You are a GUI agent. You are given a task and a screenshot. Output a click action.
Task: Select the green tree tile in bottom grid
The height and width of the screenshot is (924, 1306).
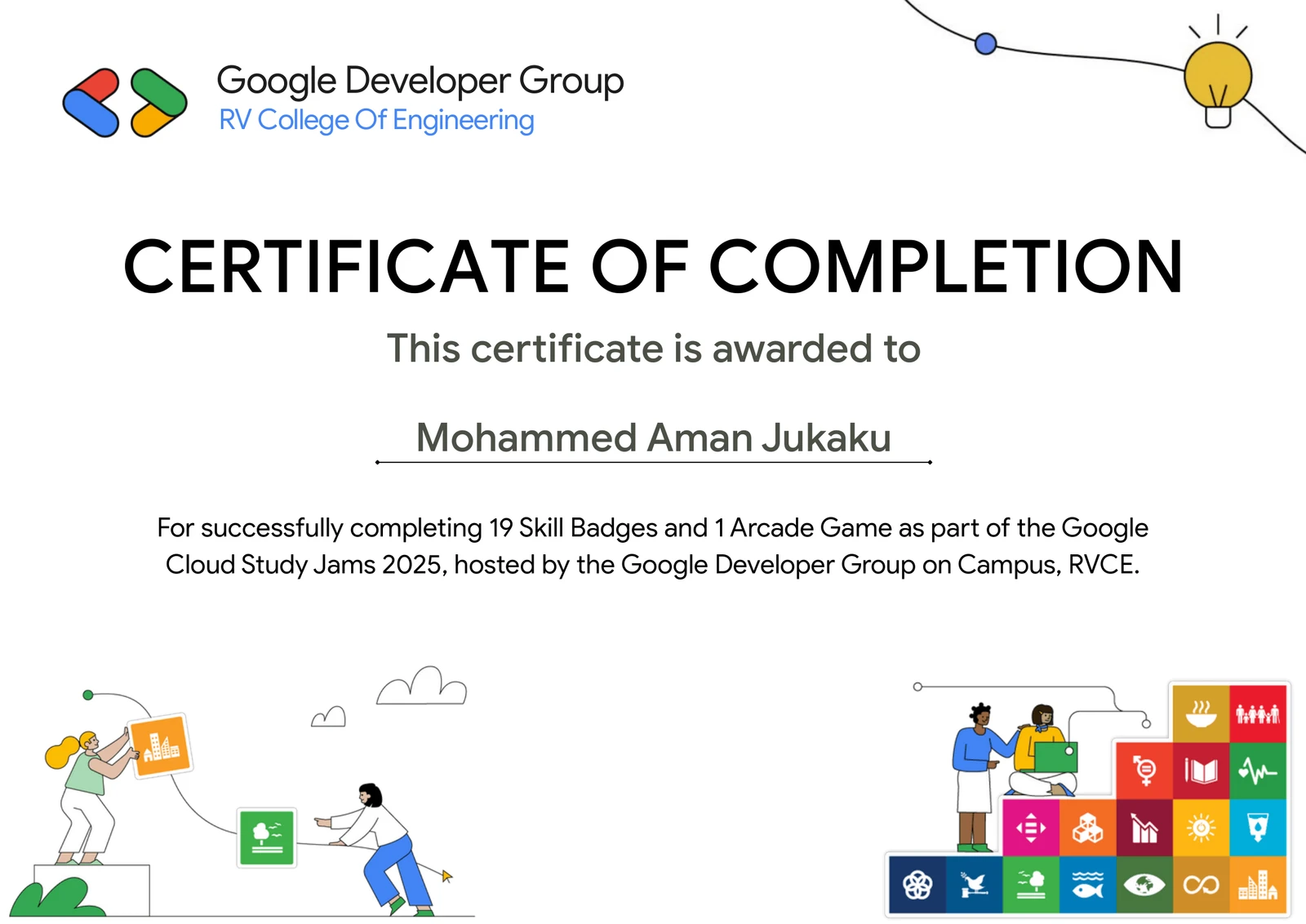coord(1031,885)
